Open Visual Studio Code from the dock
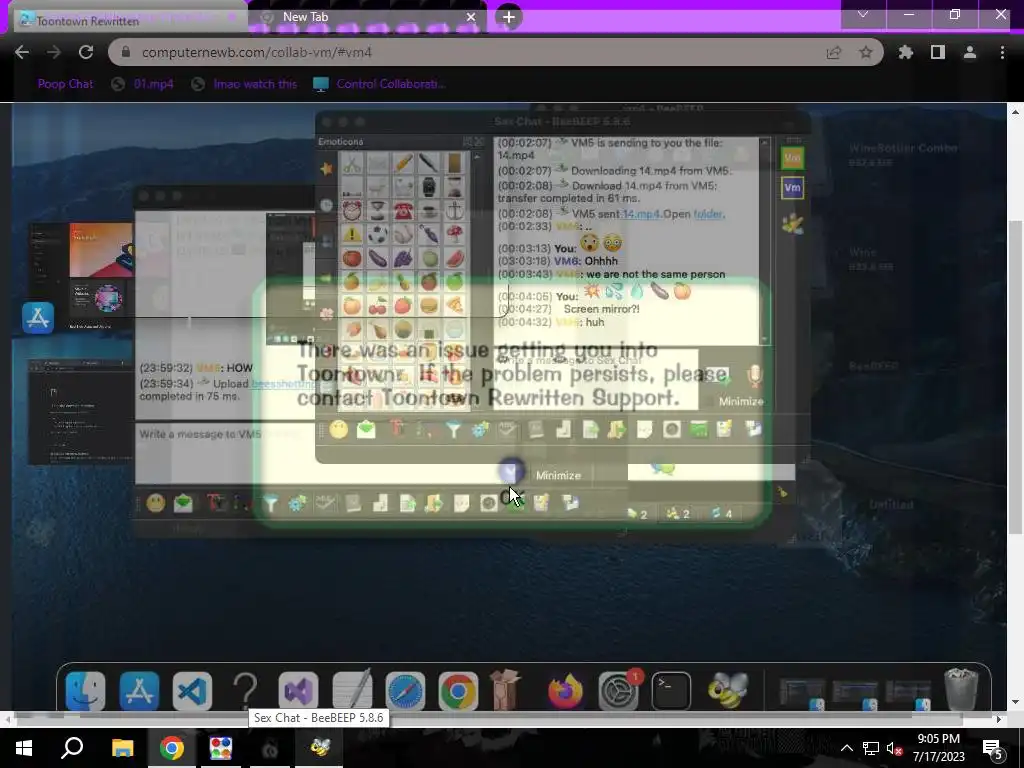This screenshot has width=1024, height=768. [192, 690]
